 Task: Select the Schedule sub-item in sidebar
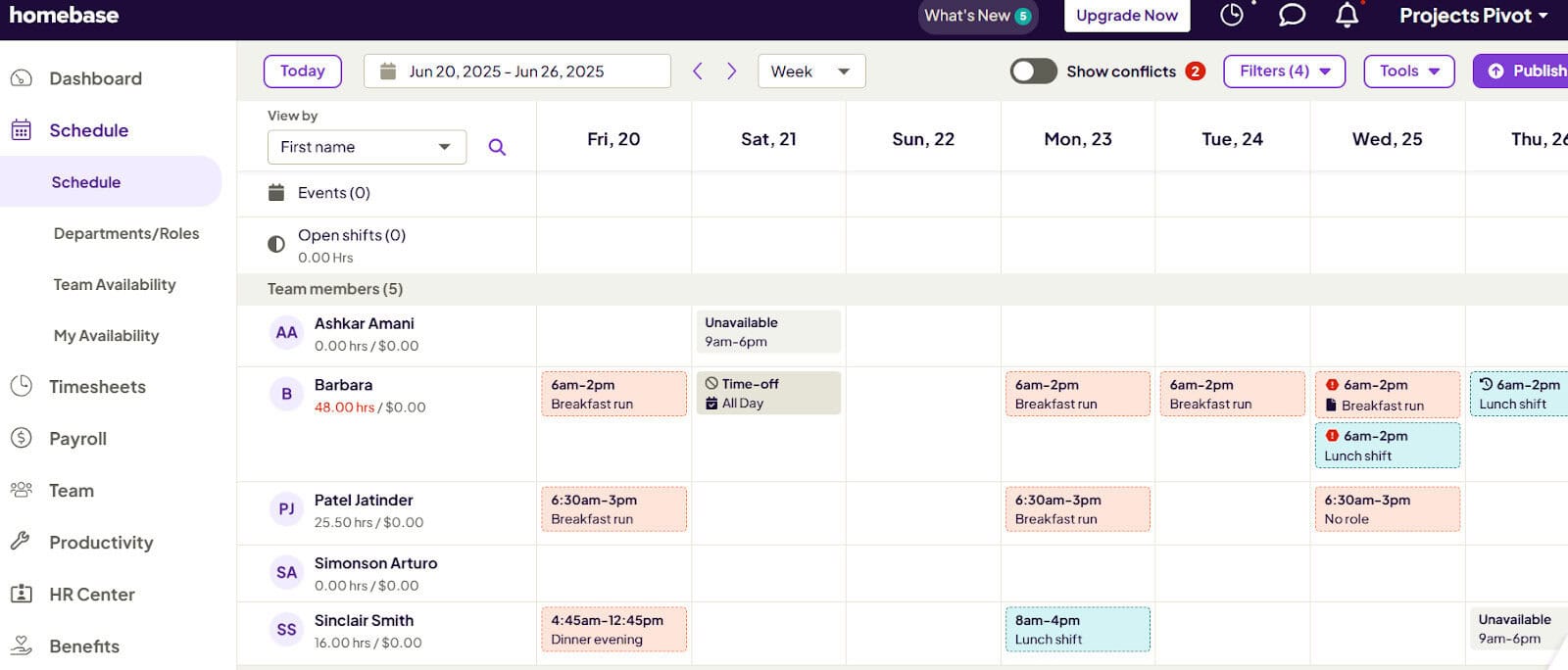(111, 181)
